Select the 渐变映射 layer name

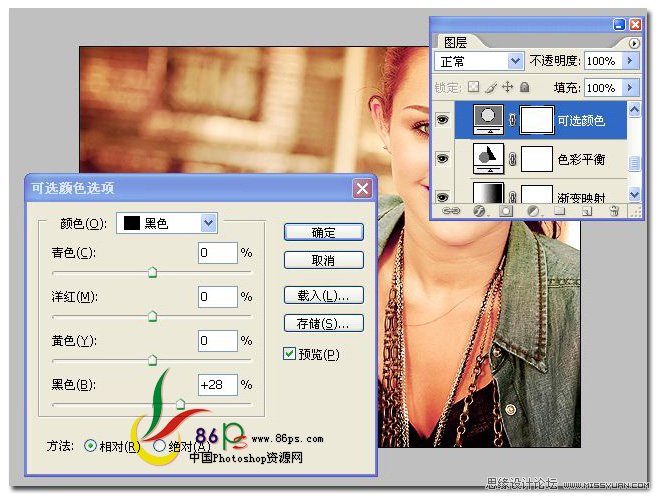tap(581, 197)
